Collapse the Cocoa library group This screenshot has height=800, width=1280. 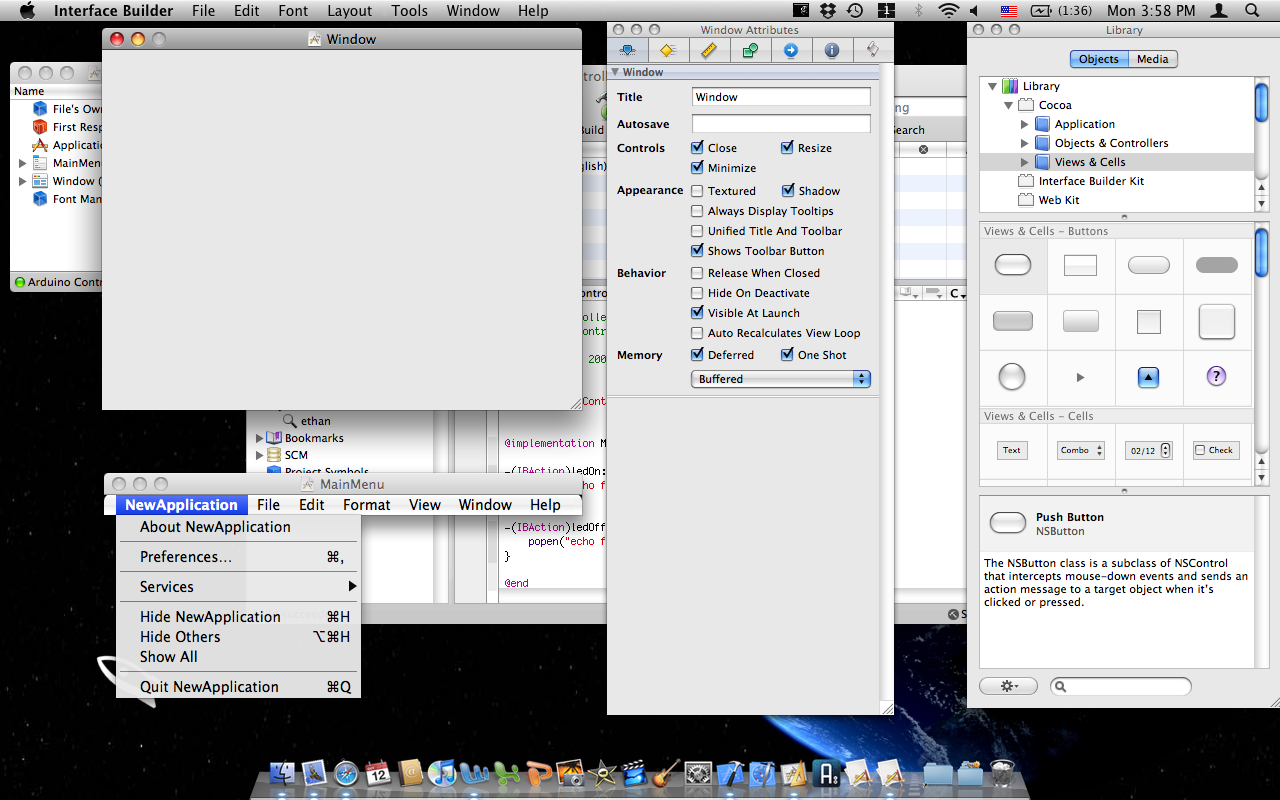[x=1008, y=105]
